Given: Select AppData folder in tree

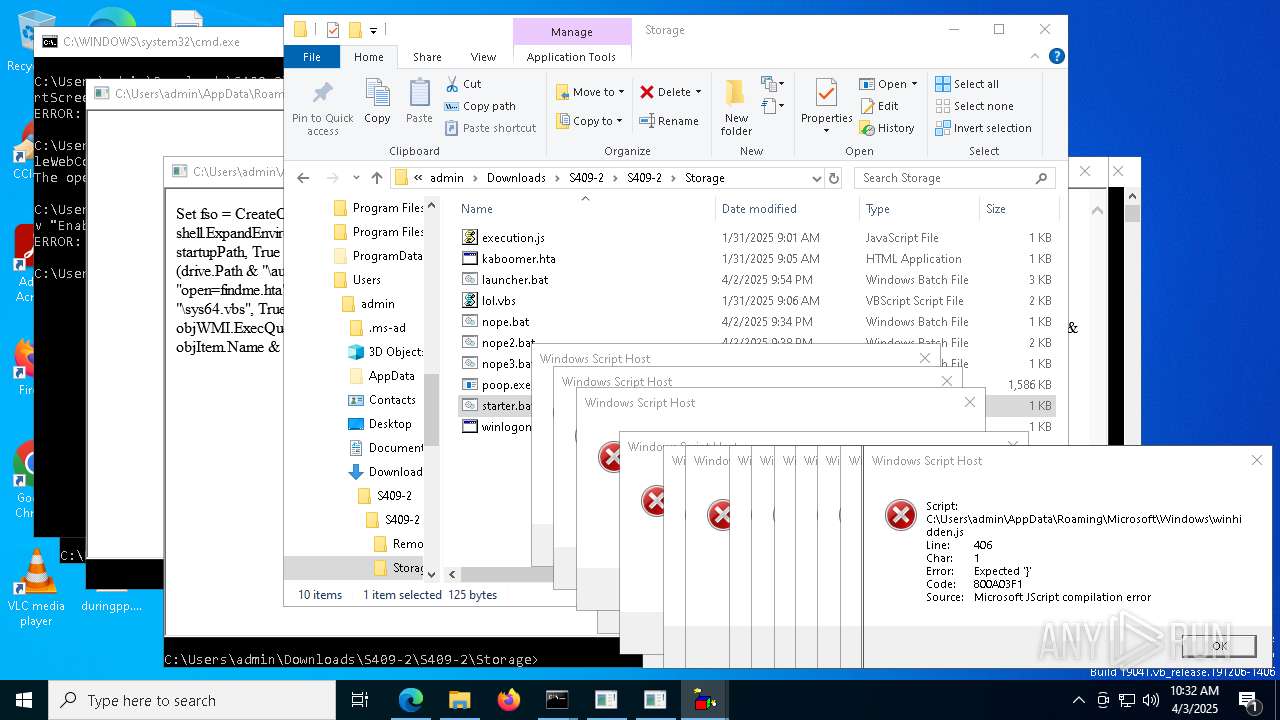Looking at the screenshot, I should click(391, 376).
